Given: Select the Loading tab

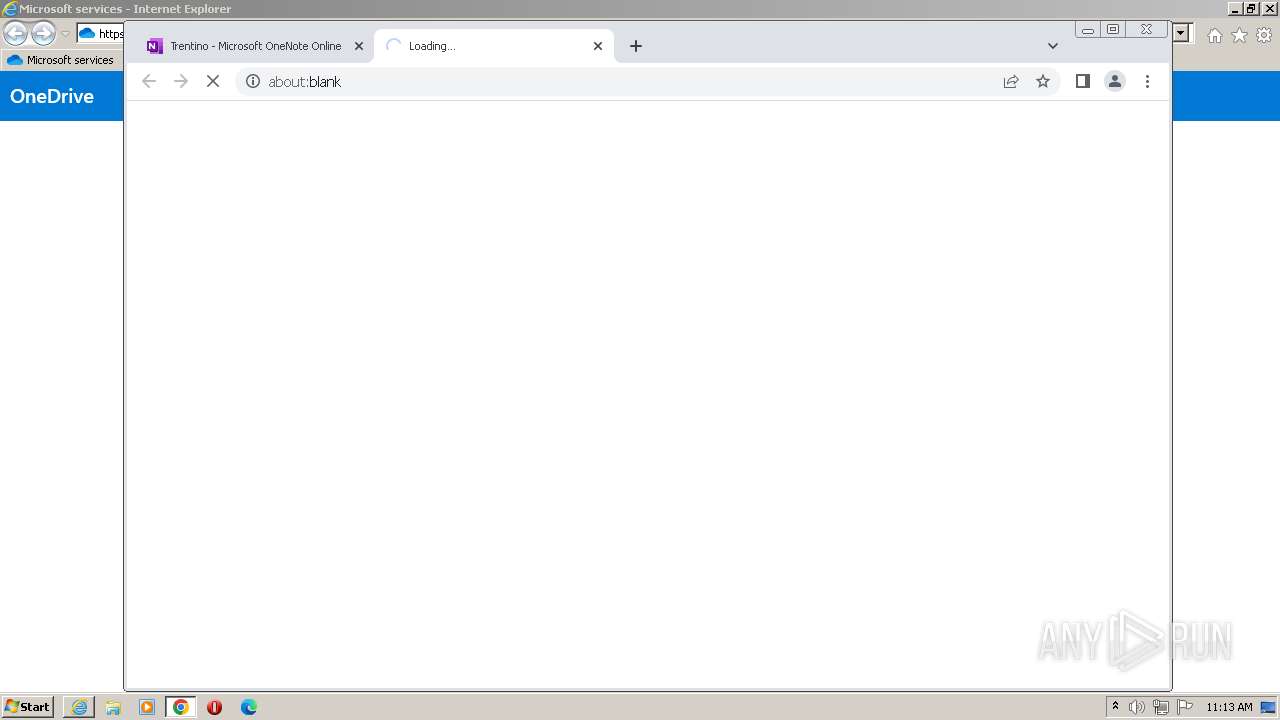Looking at the screenshot, I should tap(494, 46).
